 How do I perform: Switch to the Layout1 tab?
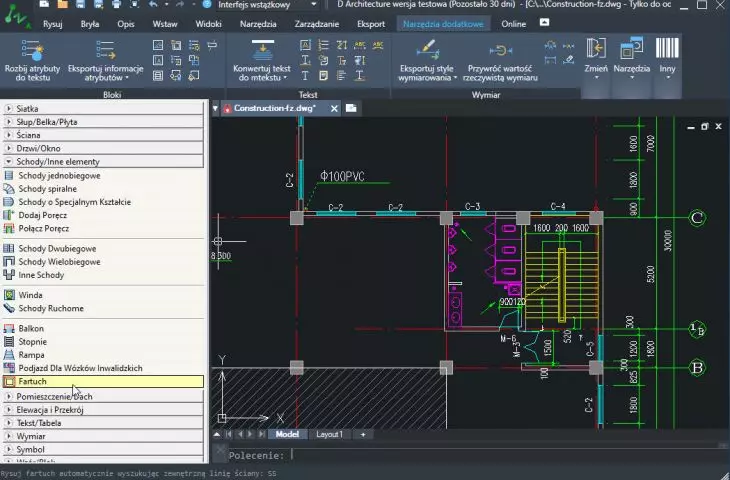(329, 434)
